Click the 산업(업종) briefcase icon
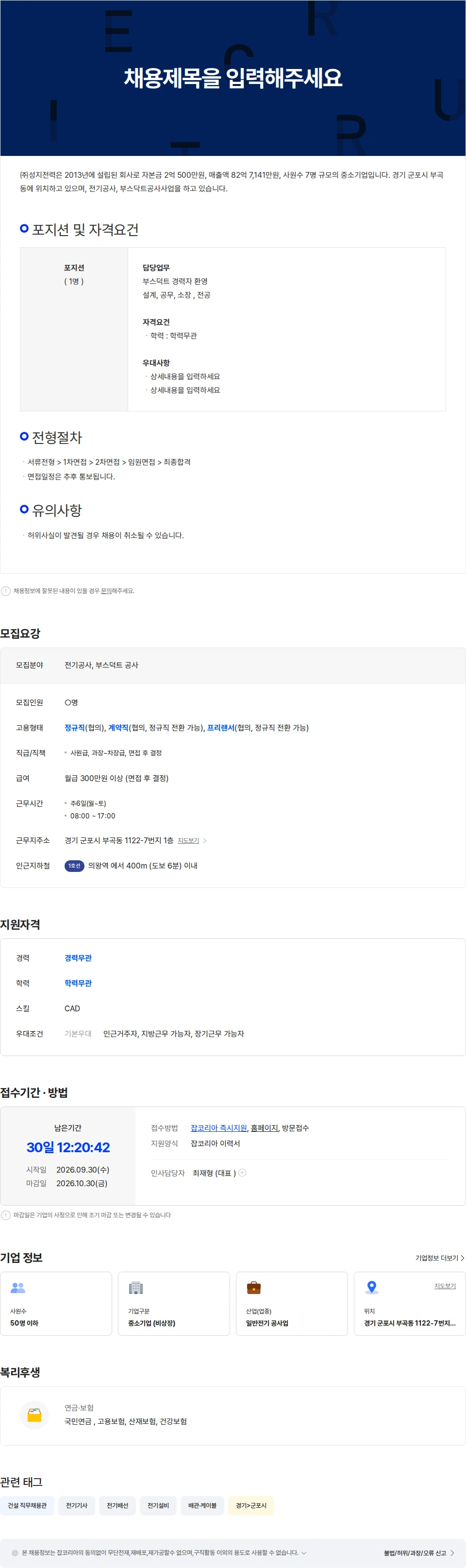 click(254, 1287)
